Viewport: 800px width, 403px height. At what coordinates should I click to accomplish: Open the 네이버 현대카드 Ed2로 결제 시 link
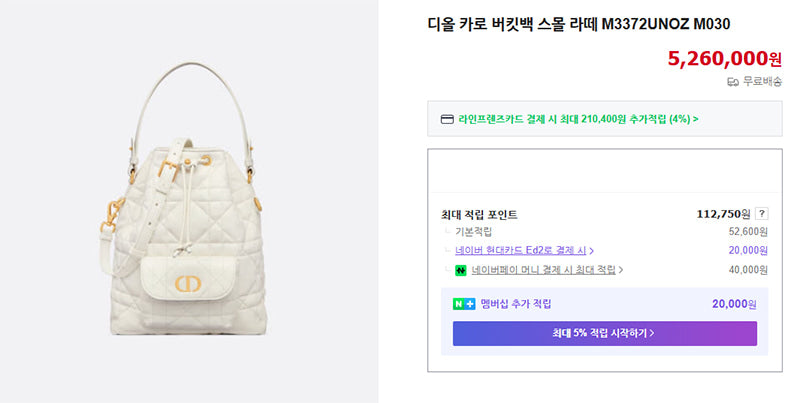click(521, 250)
